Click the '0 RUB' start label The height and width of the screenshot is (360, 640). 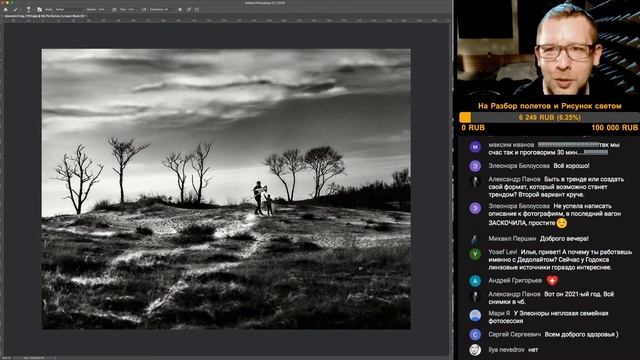click(473, 128)
